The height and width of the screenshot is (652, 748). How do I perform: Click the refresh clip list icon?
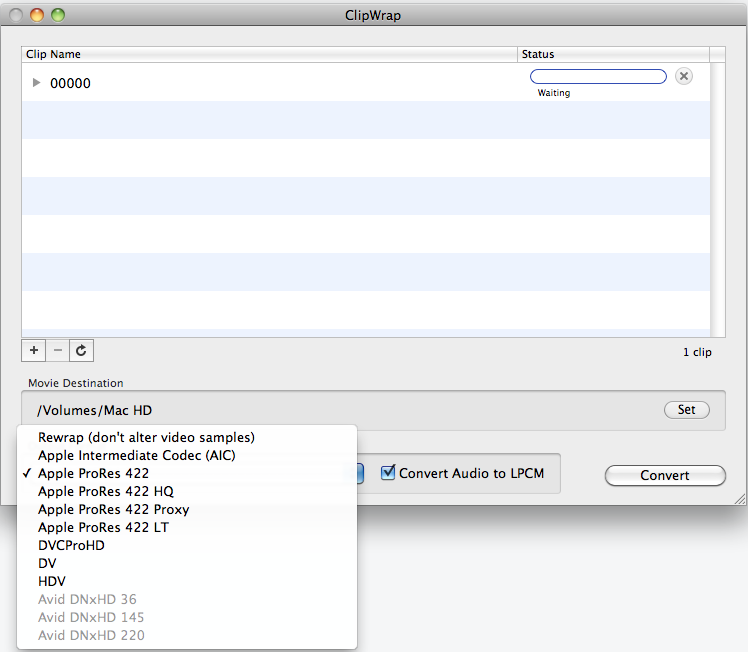pyautogui.click(x=81, y=351)
